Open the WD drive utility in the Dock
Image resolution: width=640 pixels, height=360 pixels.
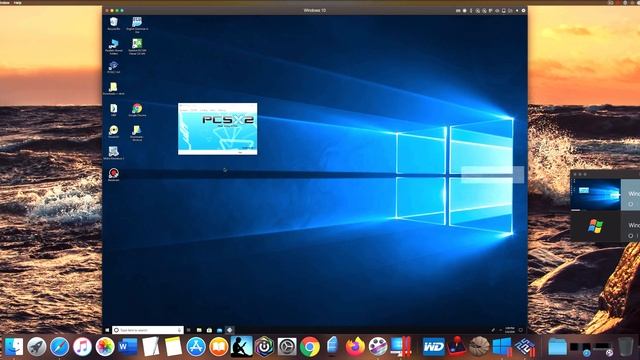pos(433,347)
